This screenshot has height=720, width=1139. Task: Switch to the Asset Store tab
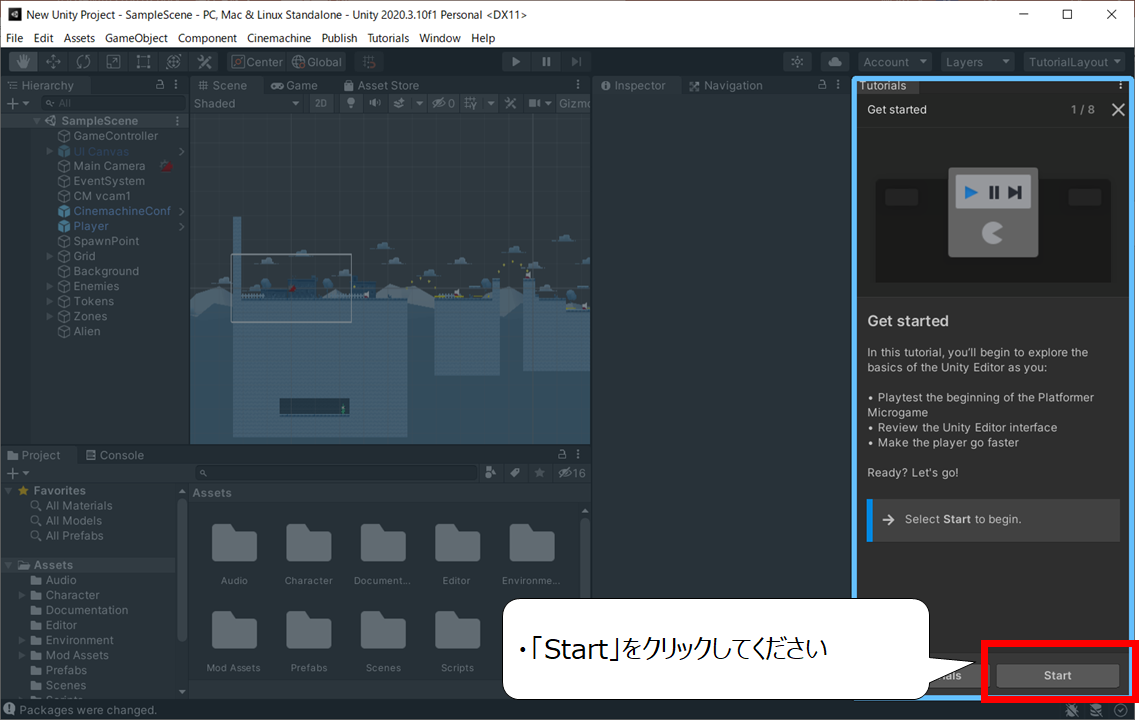click(381, 85)
